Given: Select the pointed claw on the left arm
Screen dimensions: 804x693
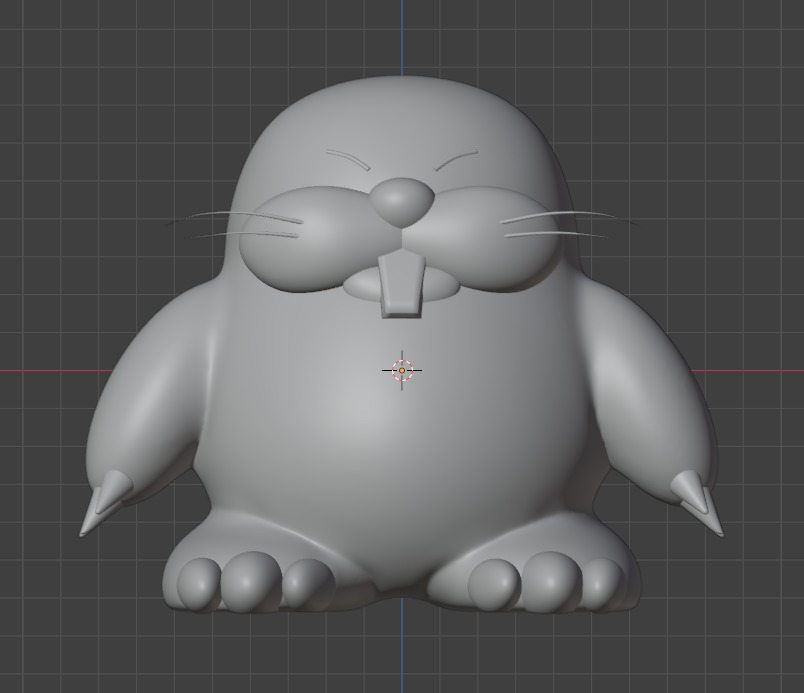Looking at the screenshot, I should (106, 502).
